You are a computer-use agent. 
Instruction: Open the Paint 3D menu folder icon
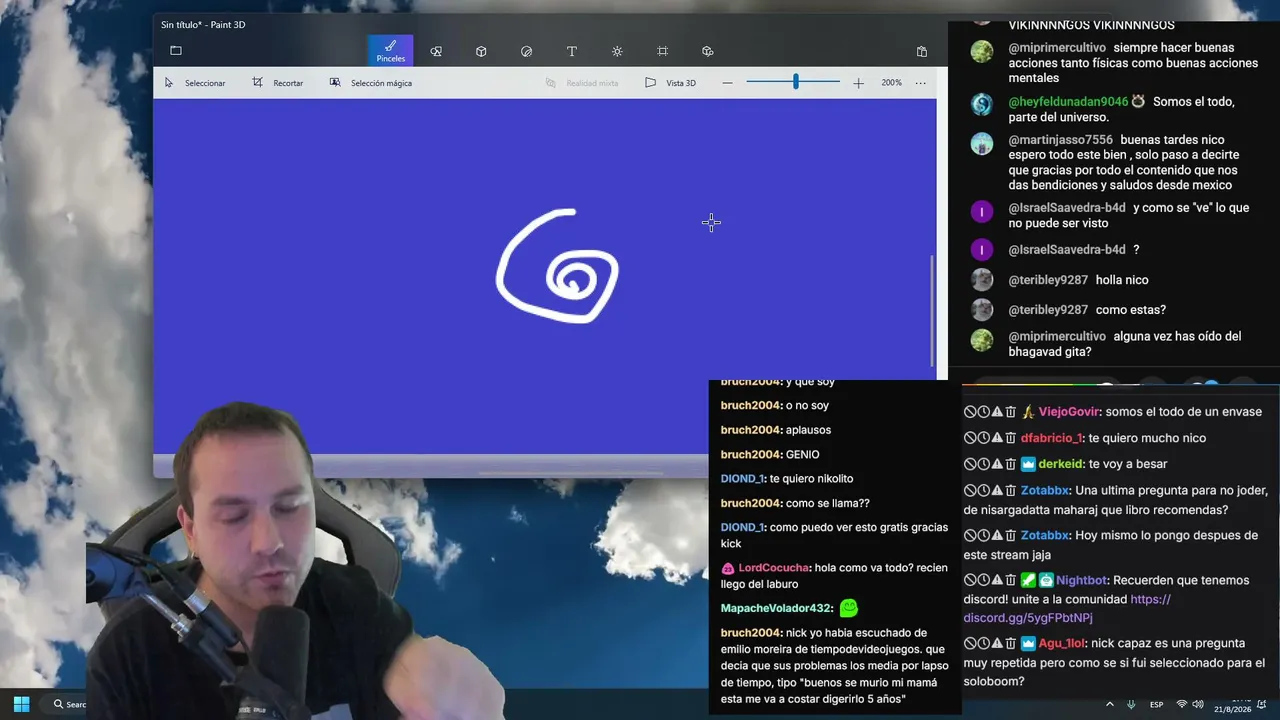pyautogui.click(x=176, y=51)
